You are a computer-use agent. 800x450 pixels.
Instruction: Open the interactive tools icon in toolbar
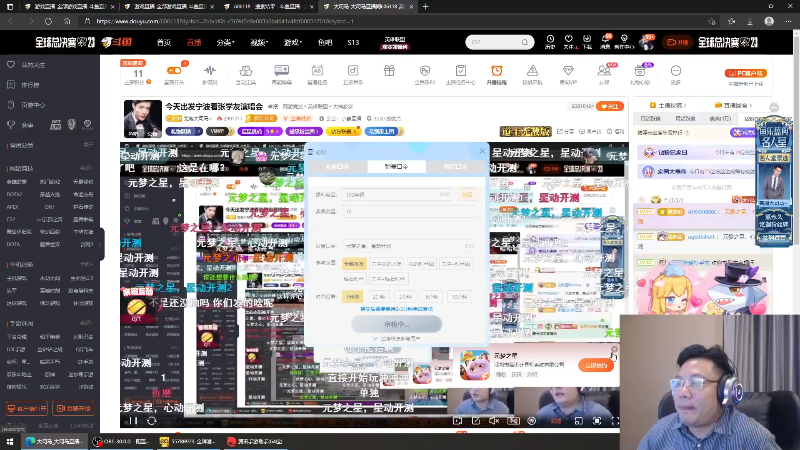(245, 71)
